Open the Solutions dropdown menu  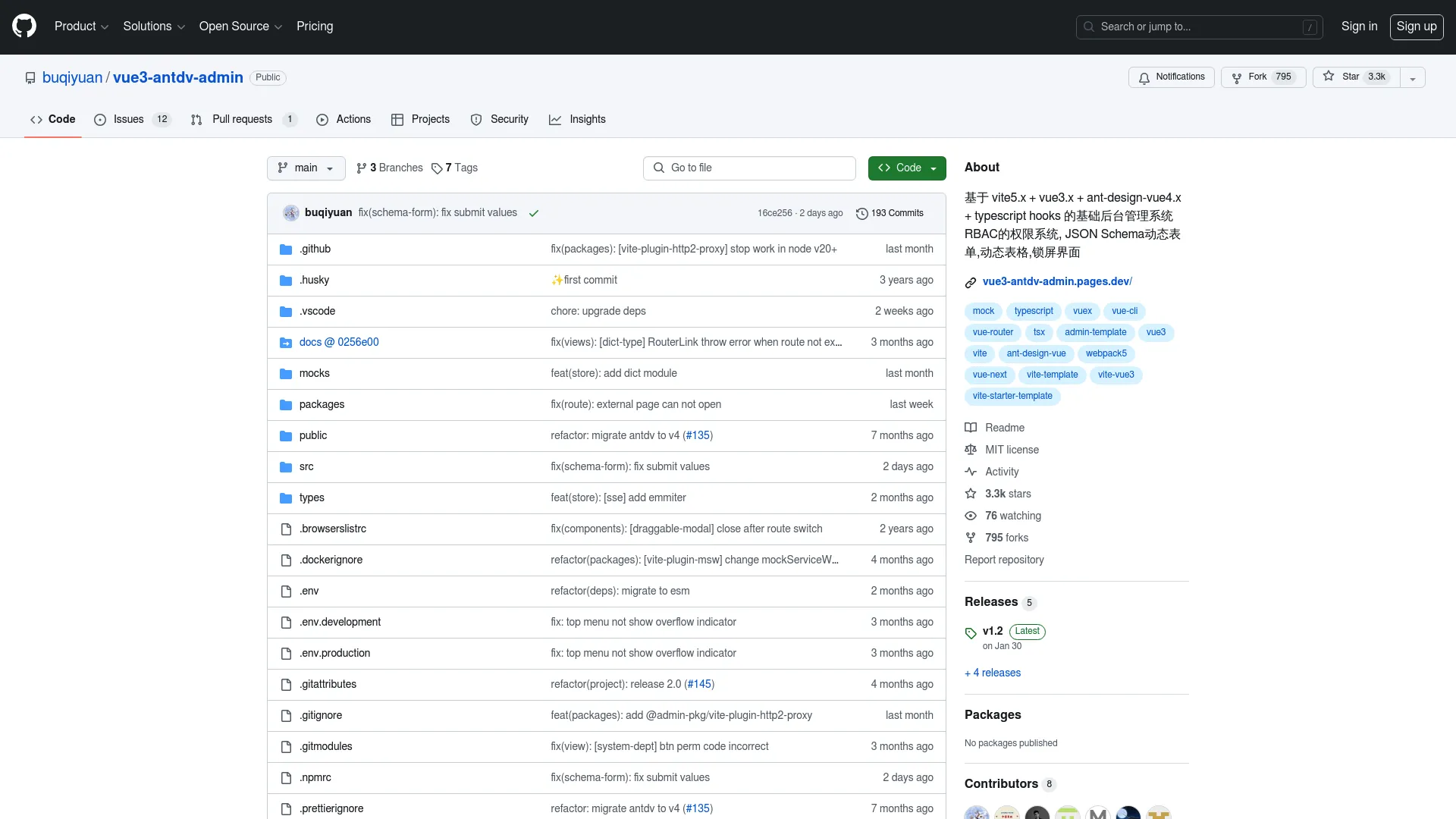[154, 27]
